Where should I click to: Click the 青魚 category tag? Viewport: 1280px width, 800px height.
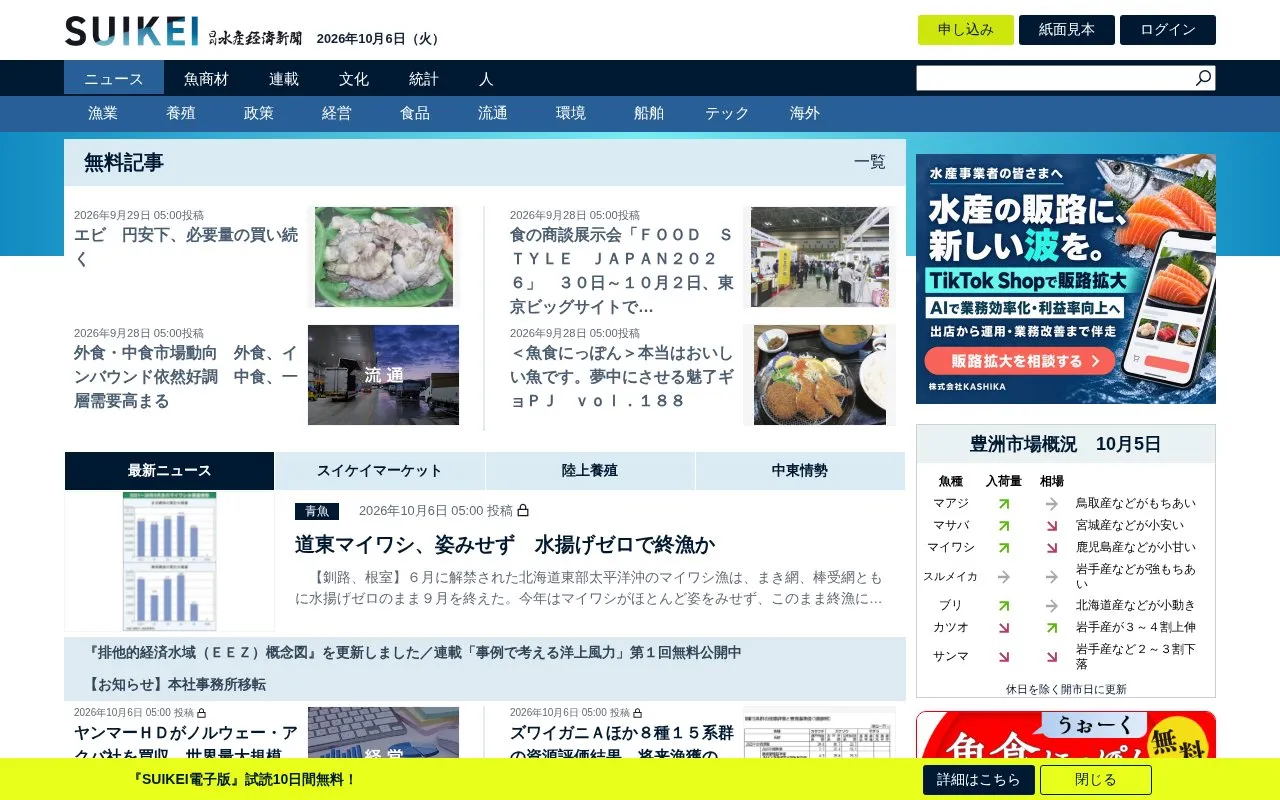click(317, 511)
